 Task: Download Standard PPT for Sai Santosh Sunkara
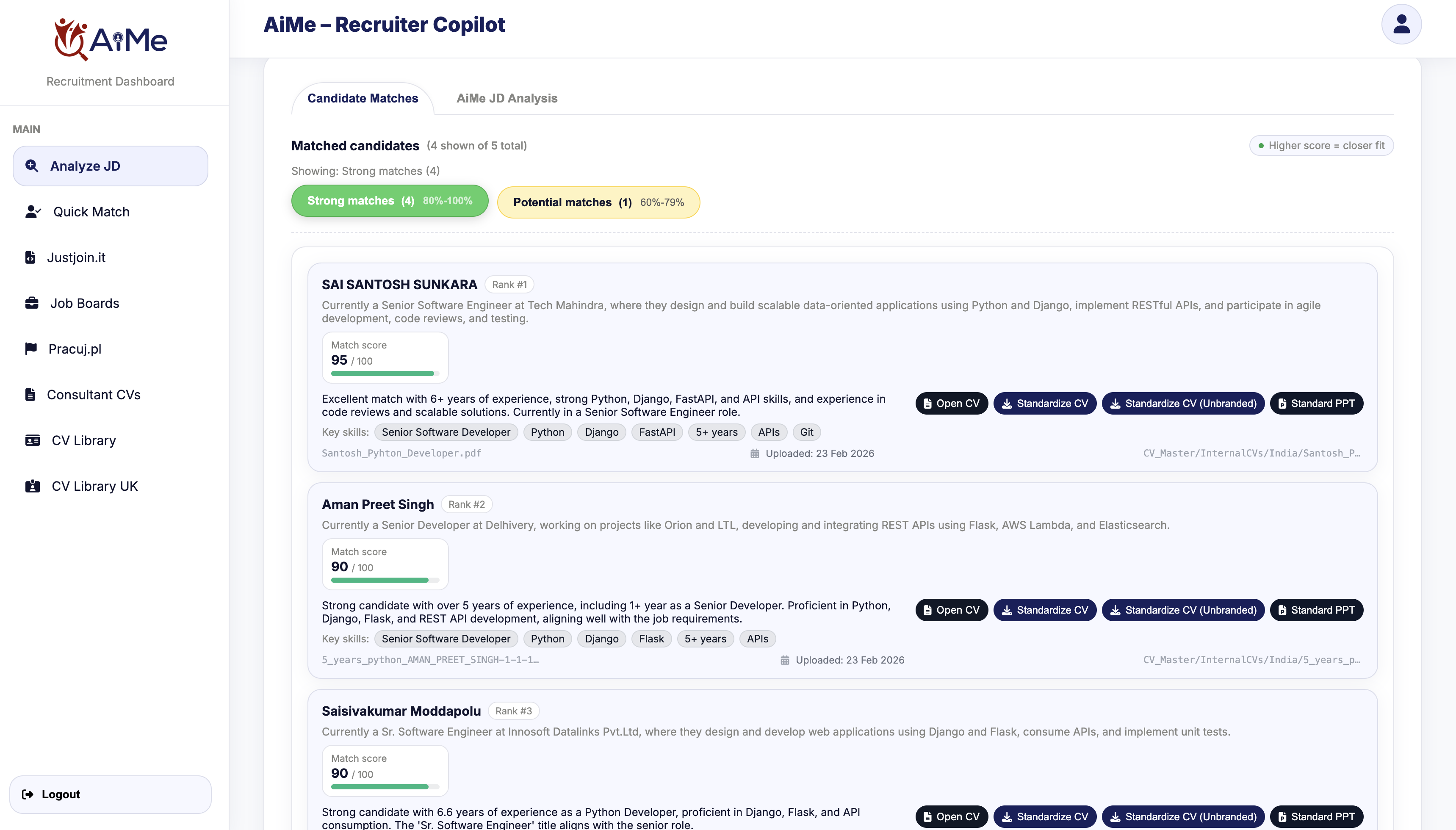coord(1316,403)
